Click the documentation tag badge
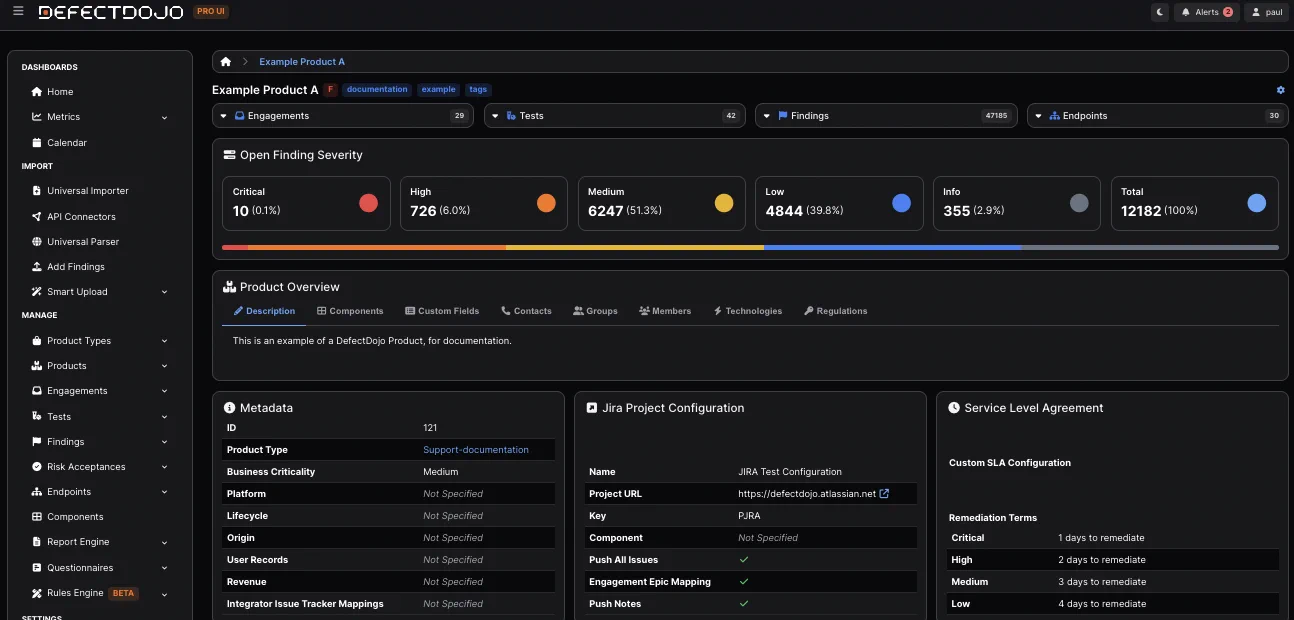The width and height of the screenshot is (1294, 620). pyautogui.click(x=377, y=90)
